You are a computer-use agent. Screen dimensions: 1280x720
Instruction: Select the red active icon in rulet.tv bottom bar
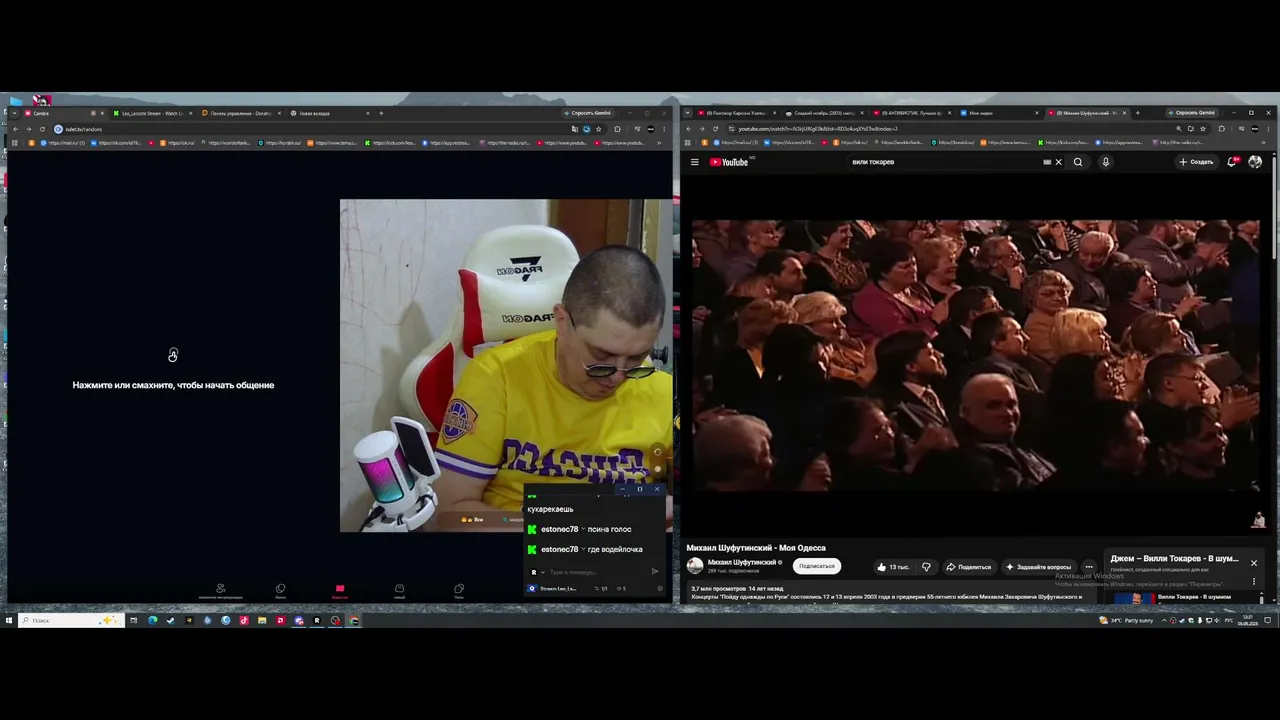pos(340,590)
